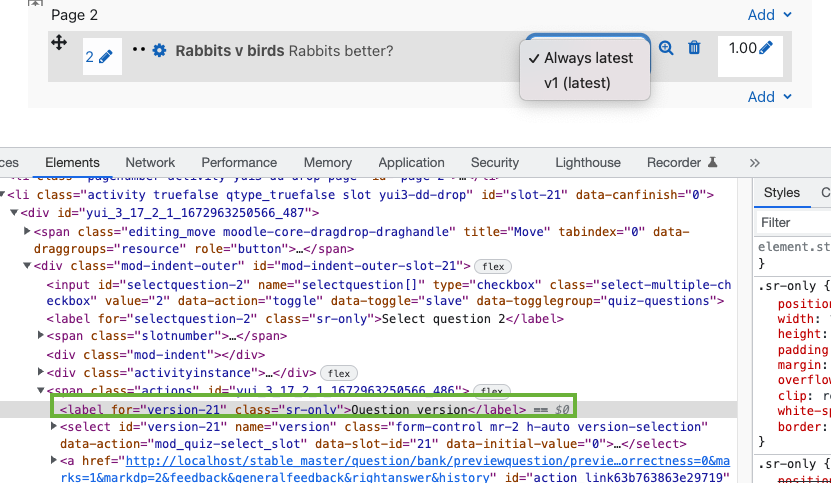This screenshot has width=831, height=483.
Task: Click the padding property in Styles
Action: coord(803,350)
